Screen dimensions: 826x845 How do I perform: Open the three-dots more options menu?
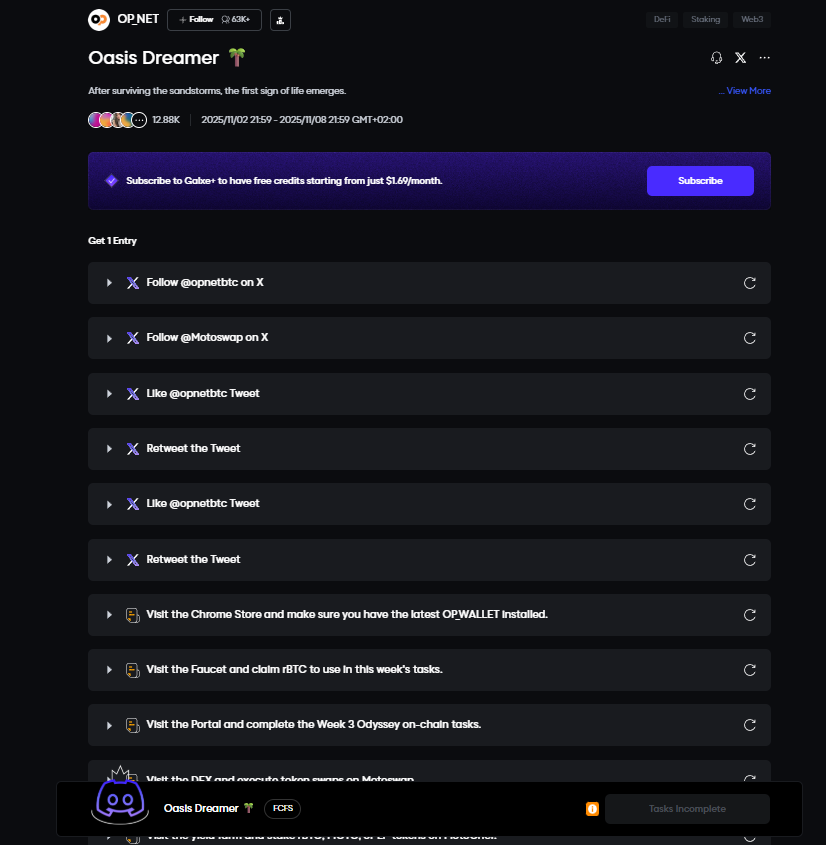point(765,58)
